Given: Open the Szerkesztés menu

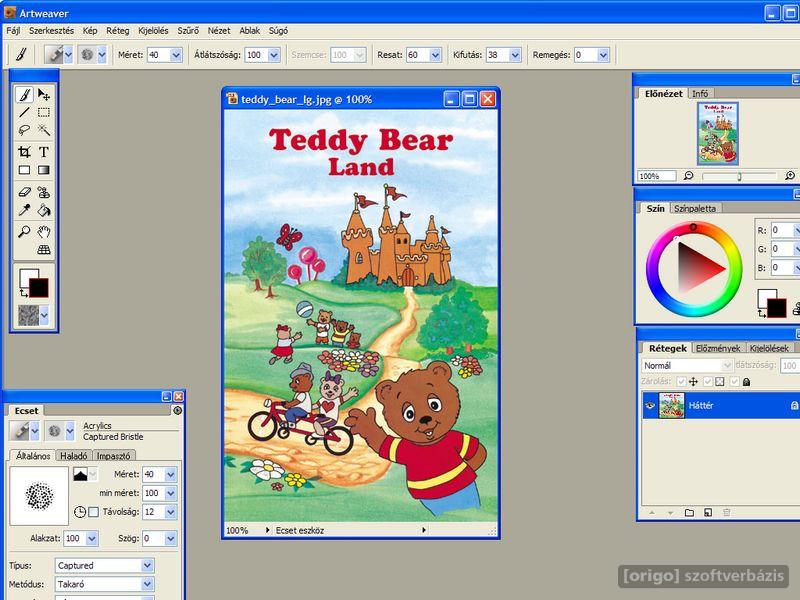Looking at the screenshot, I should pyautogui.click(x=52, y=31).
